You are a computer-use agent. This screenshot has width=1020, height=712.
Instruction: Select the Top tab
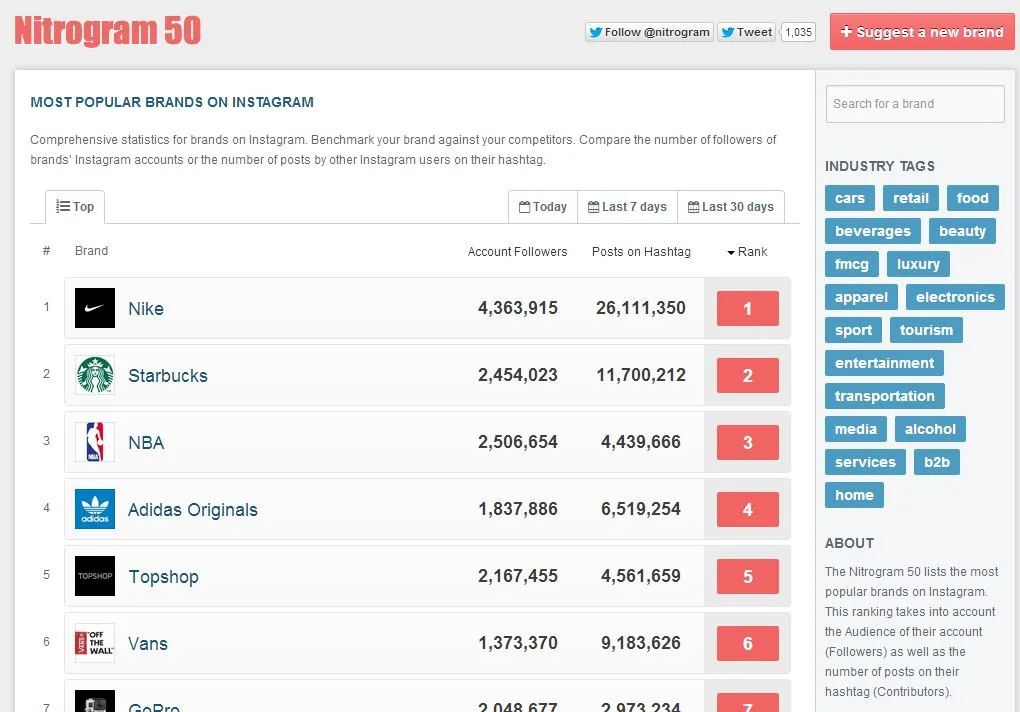tap(75, 207)
